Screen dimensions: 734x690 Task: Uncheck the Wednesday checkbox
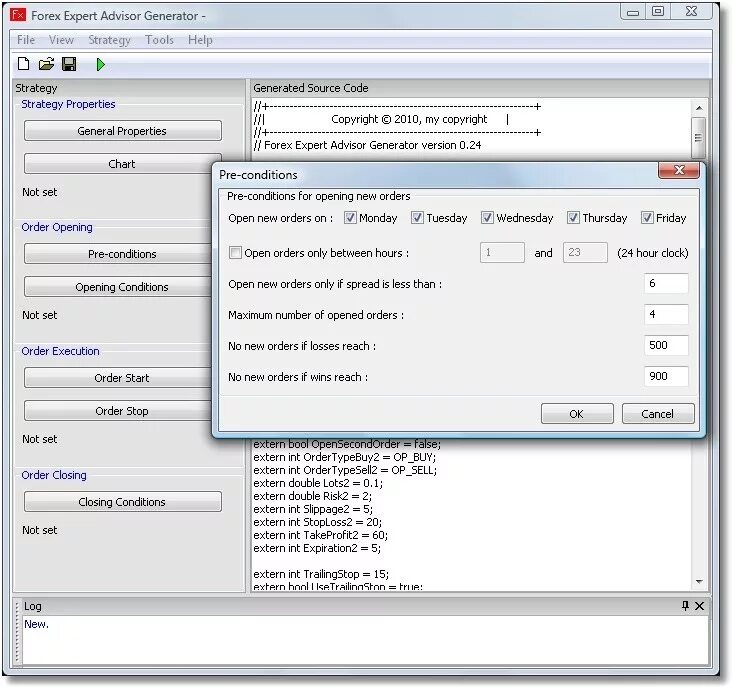coord(487,218)
